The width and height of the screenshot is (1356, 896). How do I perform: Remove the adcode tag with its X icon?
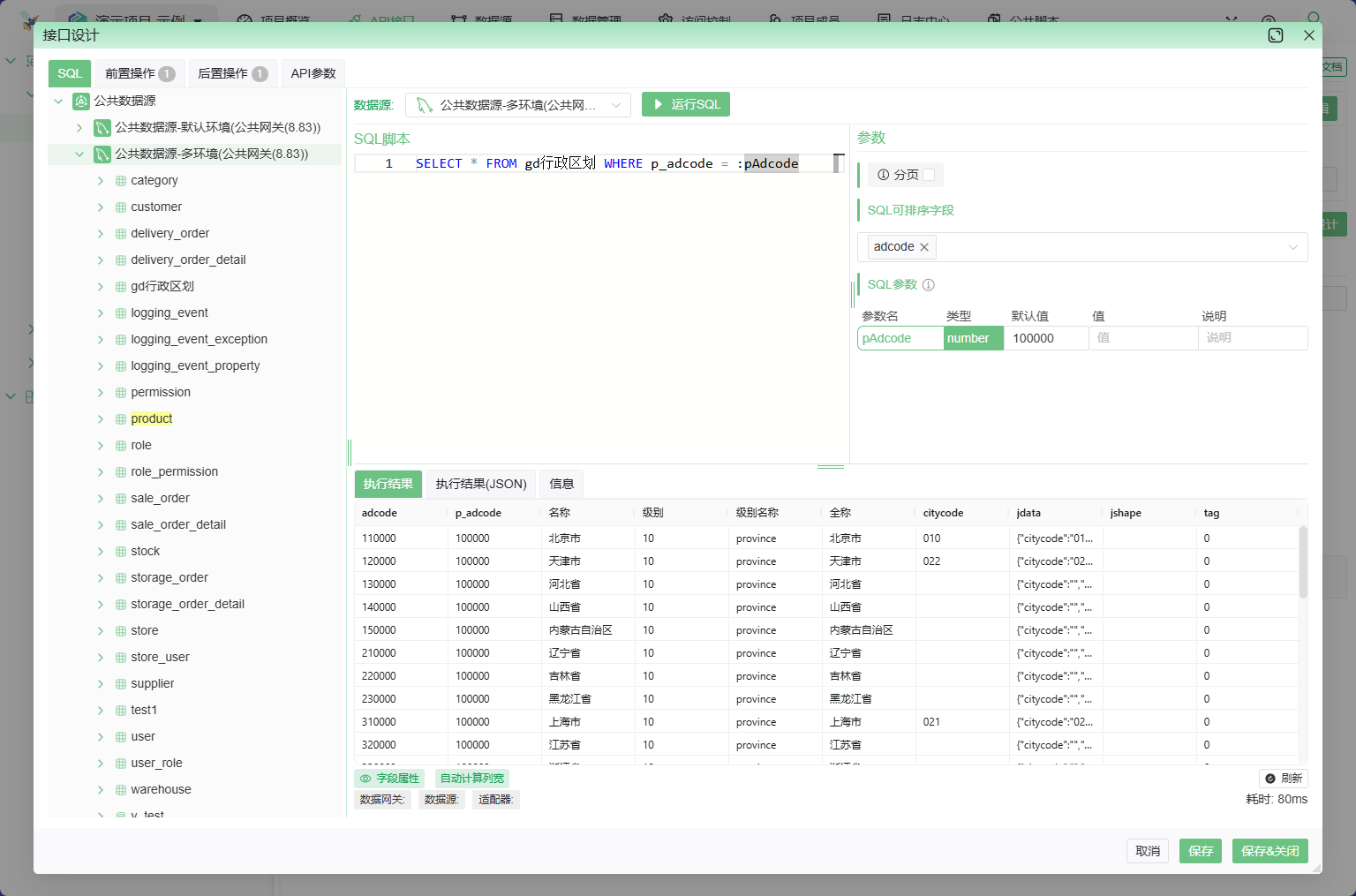(x=924, y=247)
